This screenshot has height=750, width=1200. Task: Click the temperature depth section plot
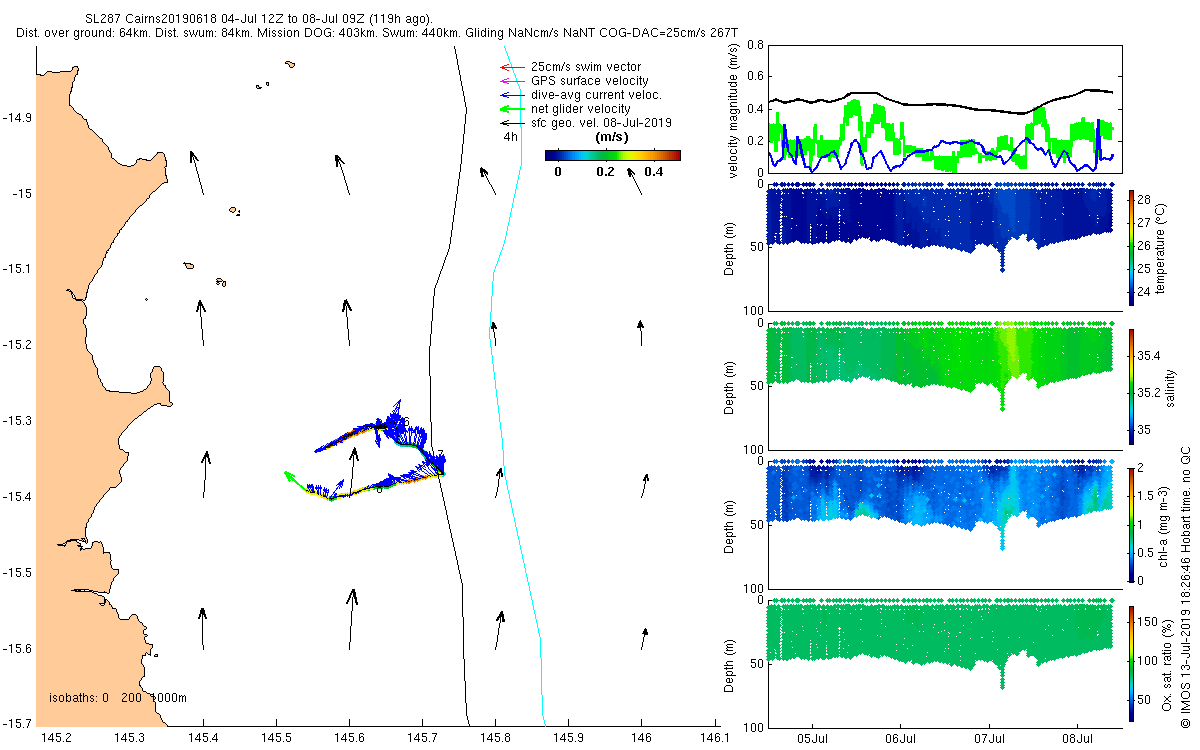[944, 247]
